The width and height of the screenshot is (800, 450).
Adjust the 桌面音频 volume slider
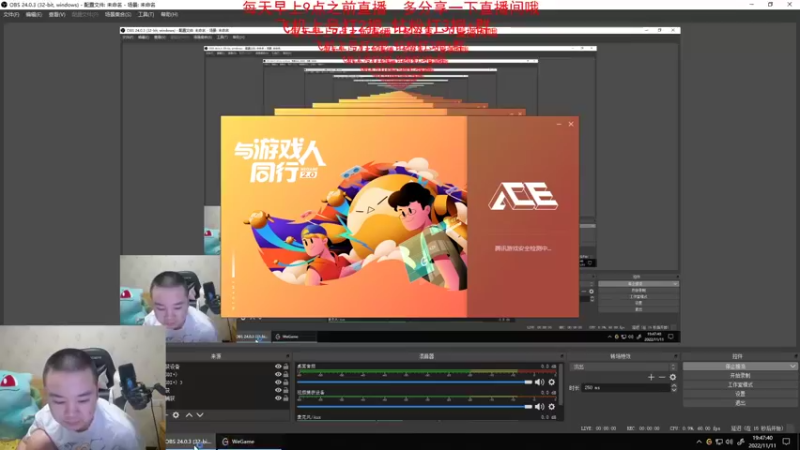click(414, 382)
